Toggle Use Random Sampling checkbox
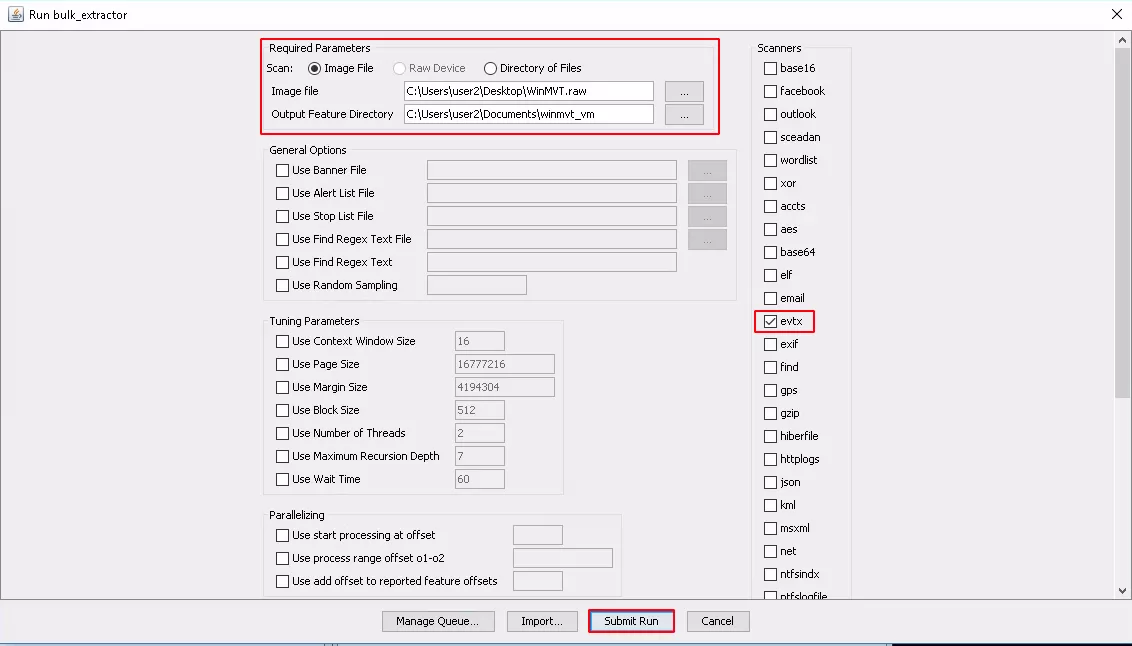 point(282,285)
